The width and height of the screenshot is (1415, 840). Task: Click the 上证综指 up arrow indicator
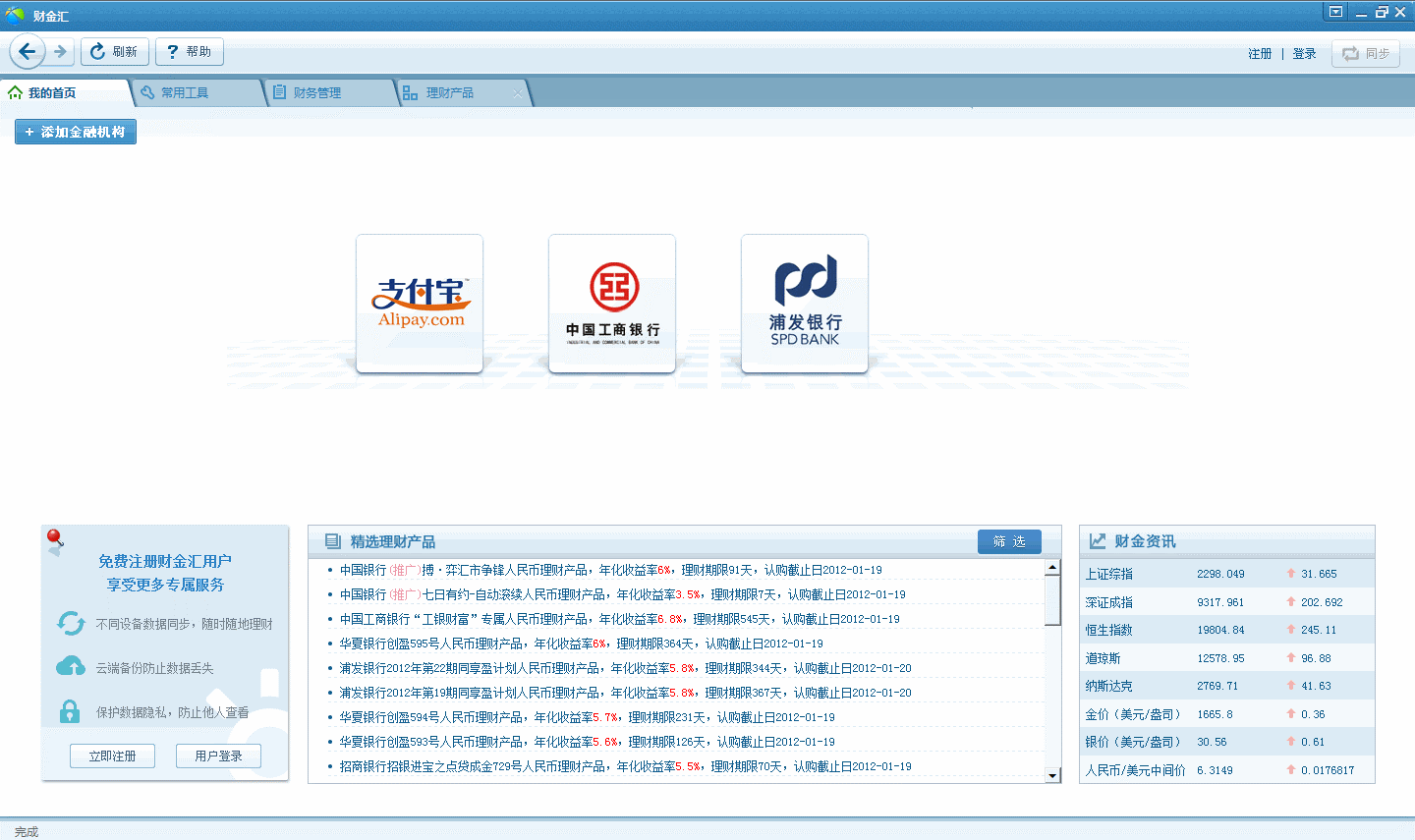(x=1291, y=573)
